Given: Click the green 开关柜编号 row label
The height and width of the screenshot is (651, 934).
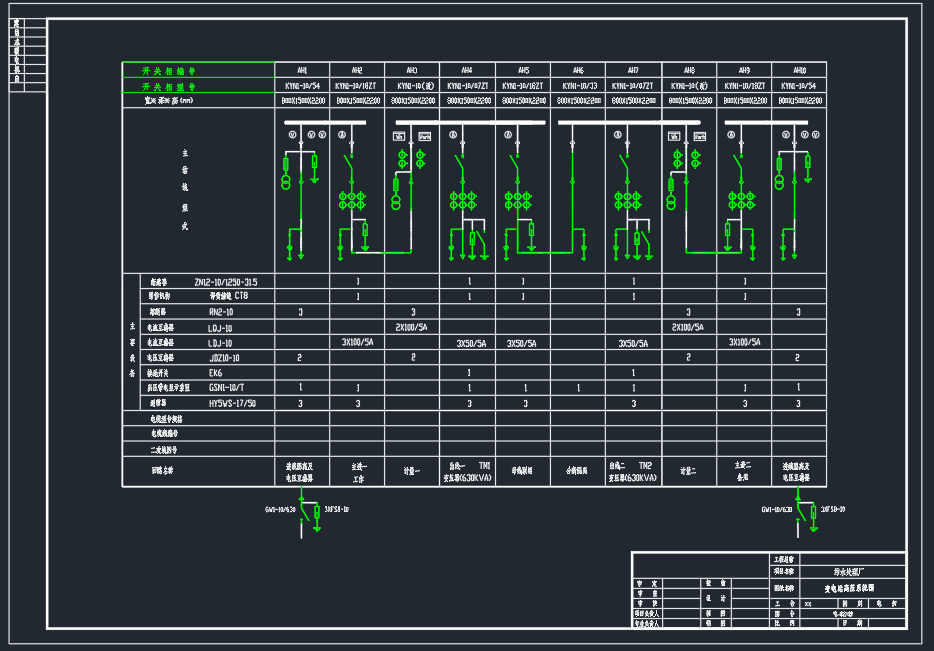Looking at the screenshot, I should (168, 72).
